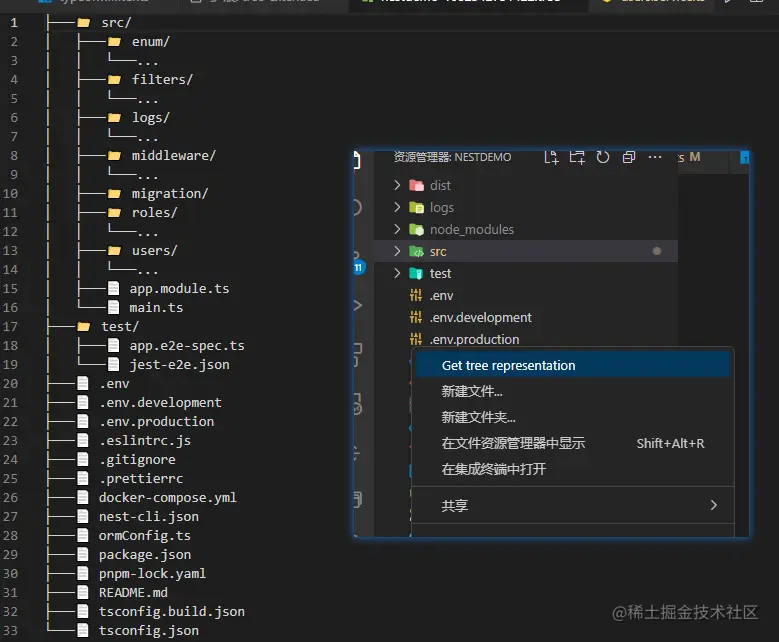The image size is (779, 642).
Task: Click the src/ folder icon in editor tree
Action: pyautogui.click(x=83, y=23)
